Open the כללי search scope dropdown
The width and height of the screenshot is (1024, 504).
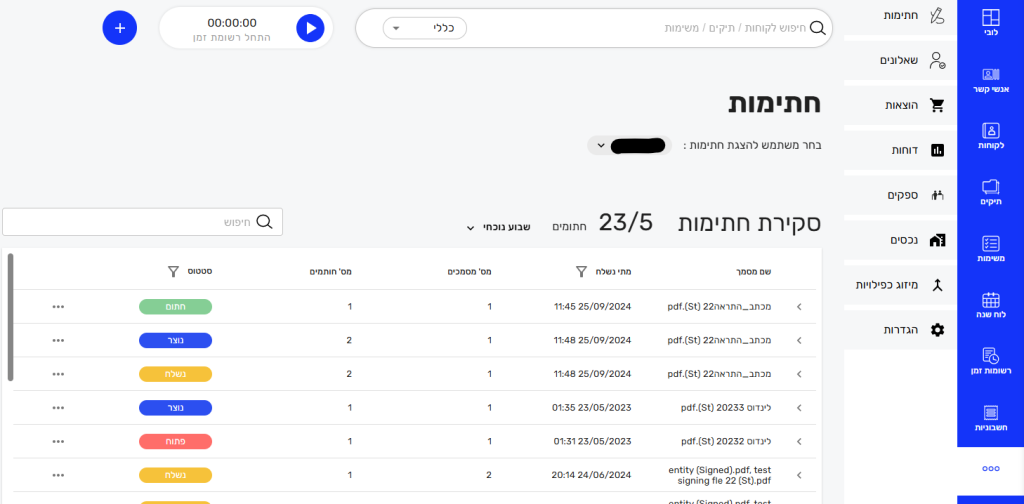(424, 28)
